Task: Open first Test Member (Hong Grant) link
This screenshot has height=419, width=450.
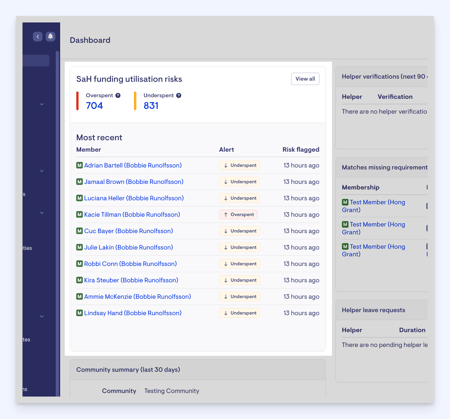Action: pyautogui.click(x=374, y=206)
